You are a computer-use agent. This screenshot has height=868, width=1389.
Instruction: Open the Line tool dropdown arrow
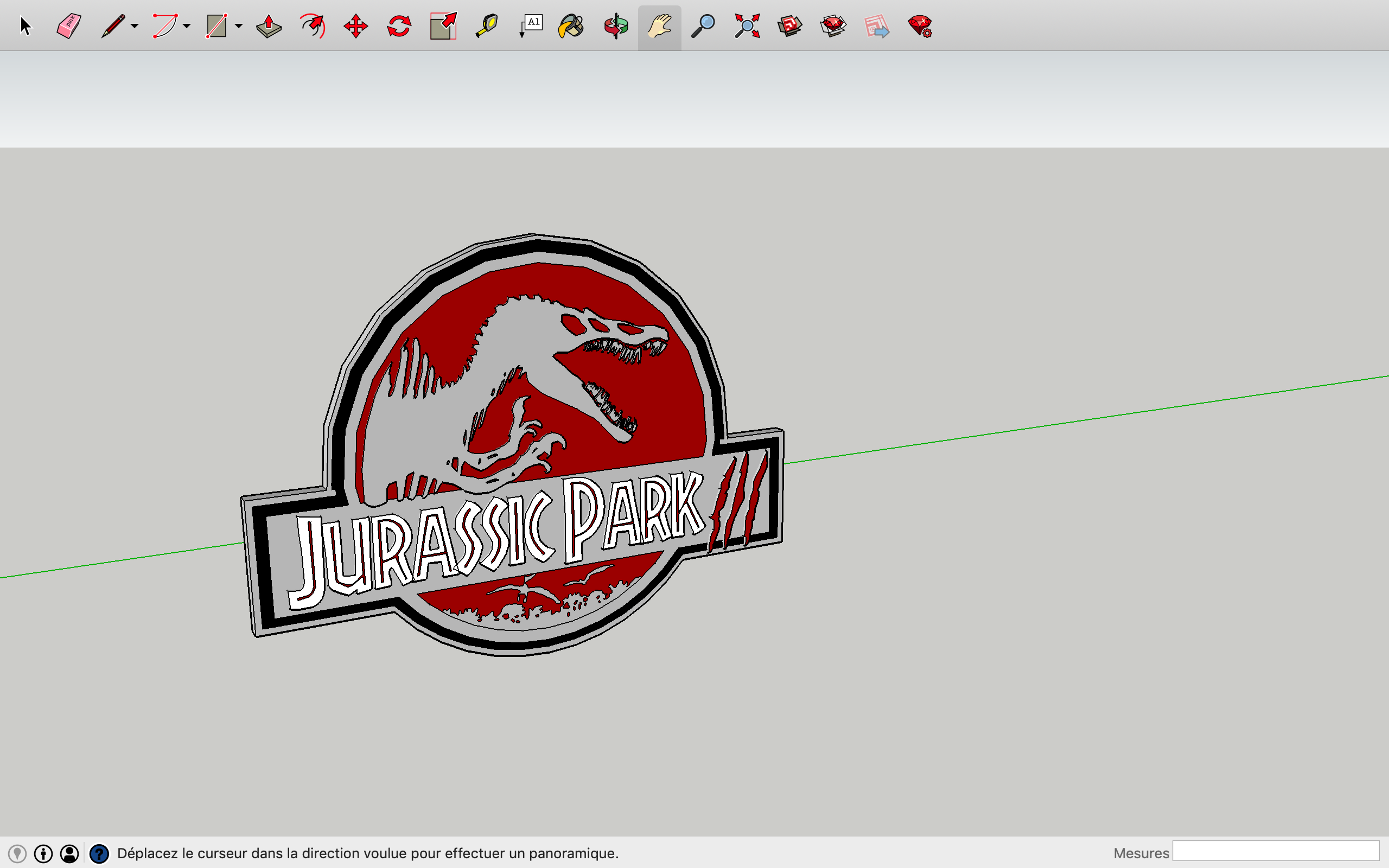[x=135, y=27]
